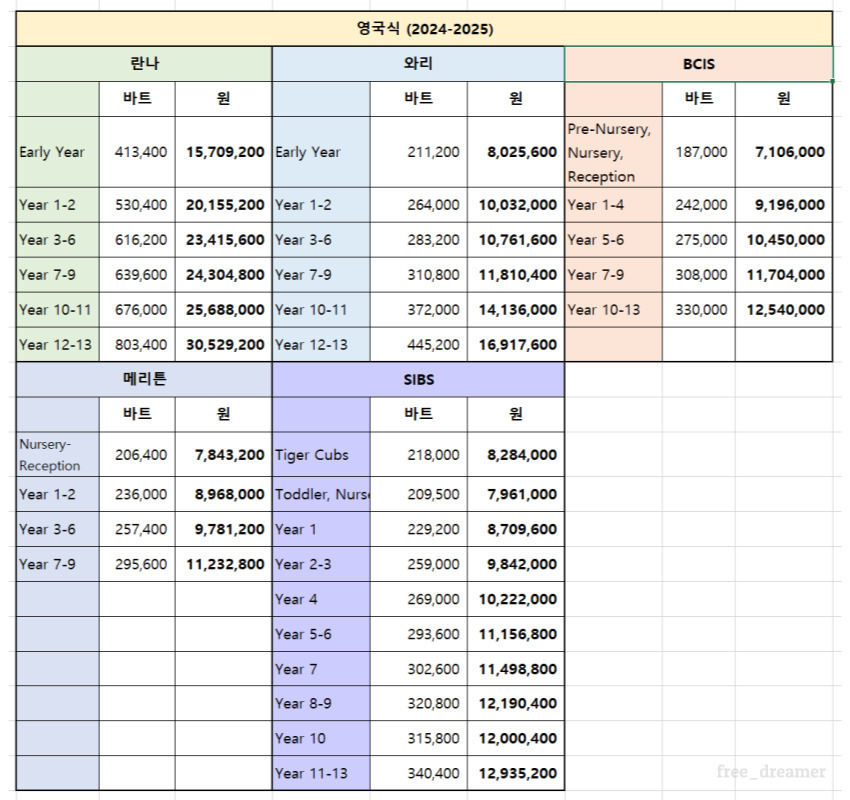
Task: Select the 283,200 cell
Action: [418, 240]
